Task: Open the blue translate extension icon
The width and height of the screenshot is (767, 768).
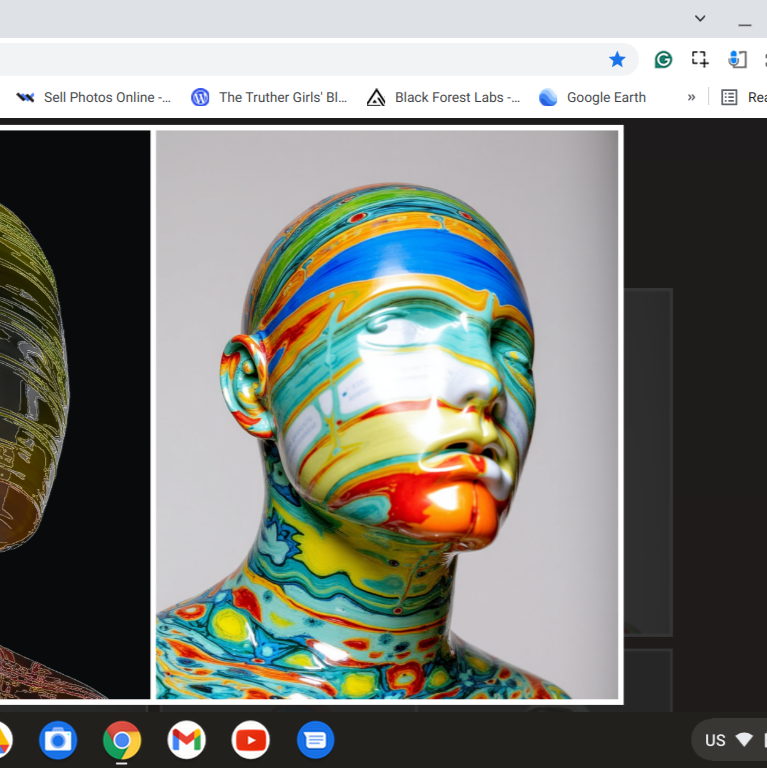Action: click(738, 60)
